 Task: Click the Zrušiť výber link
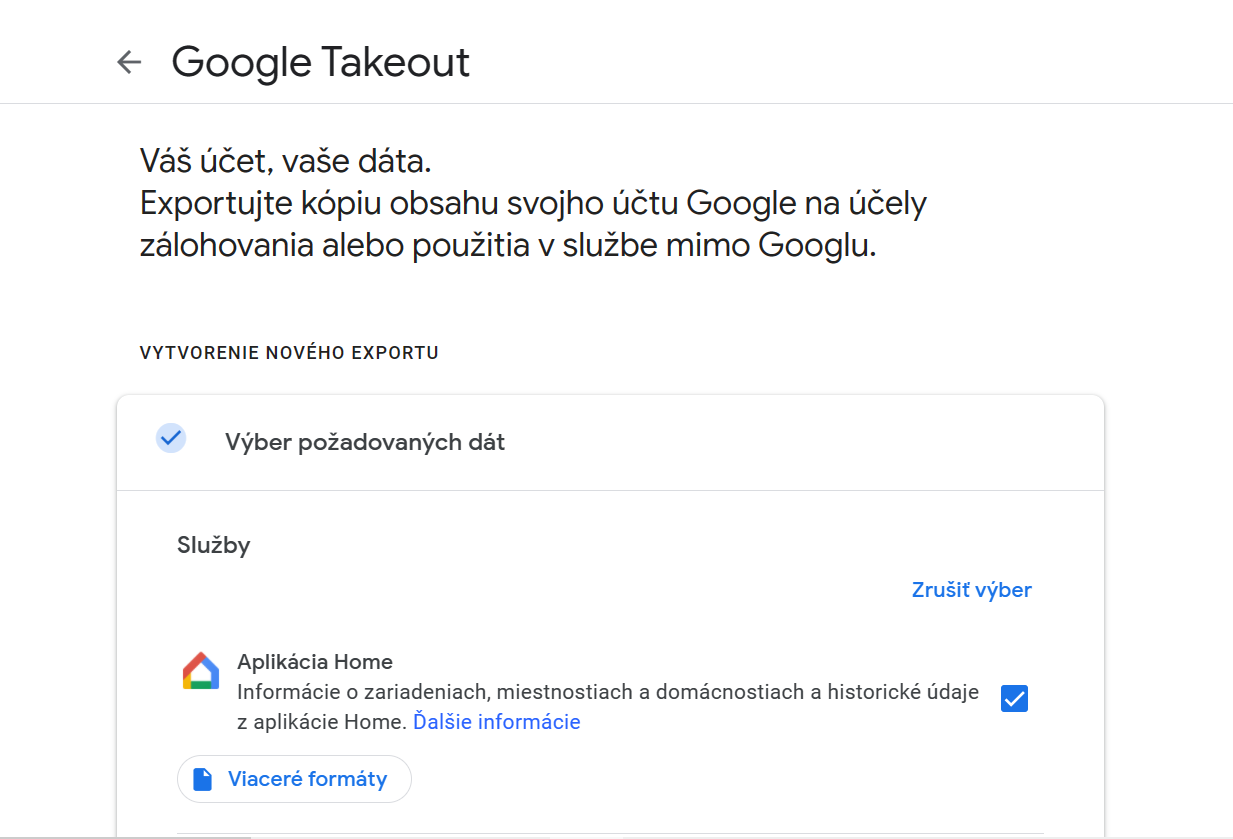(971, 590)
